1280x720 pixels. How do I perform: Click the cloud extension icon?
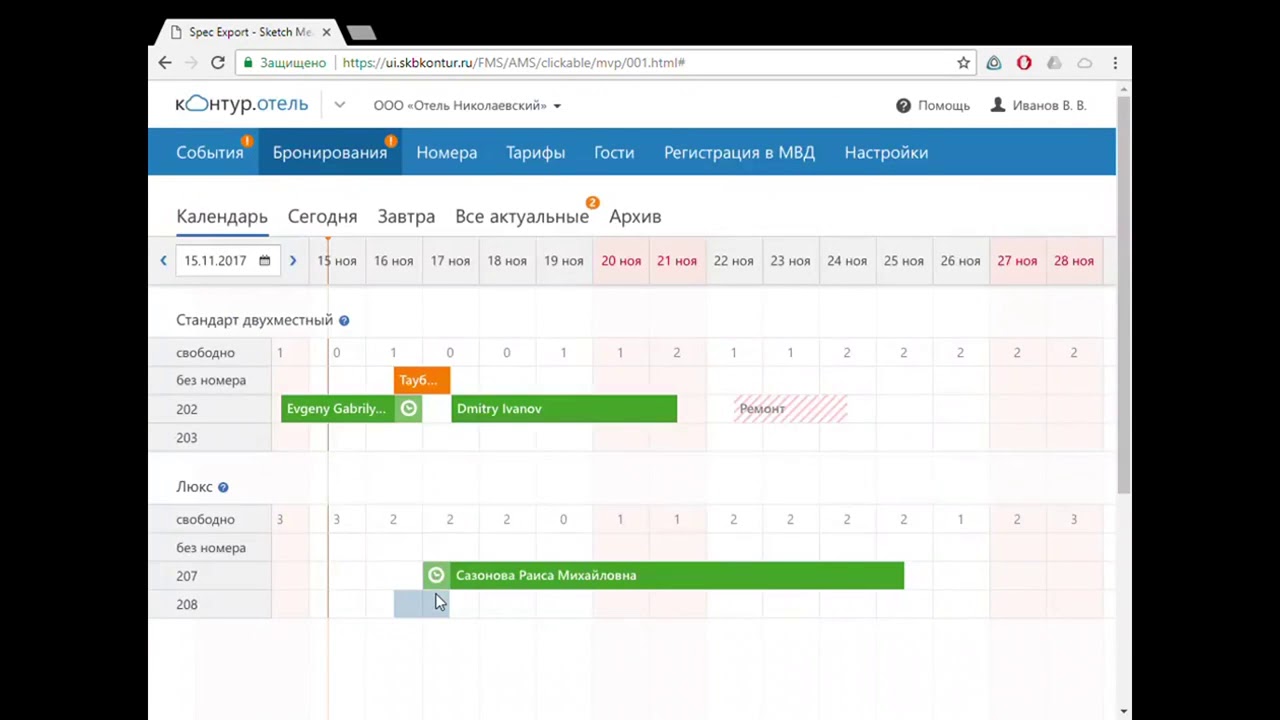1084,62
